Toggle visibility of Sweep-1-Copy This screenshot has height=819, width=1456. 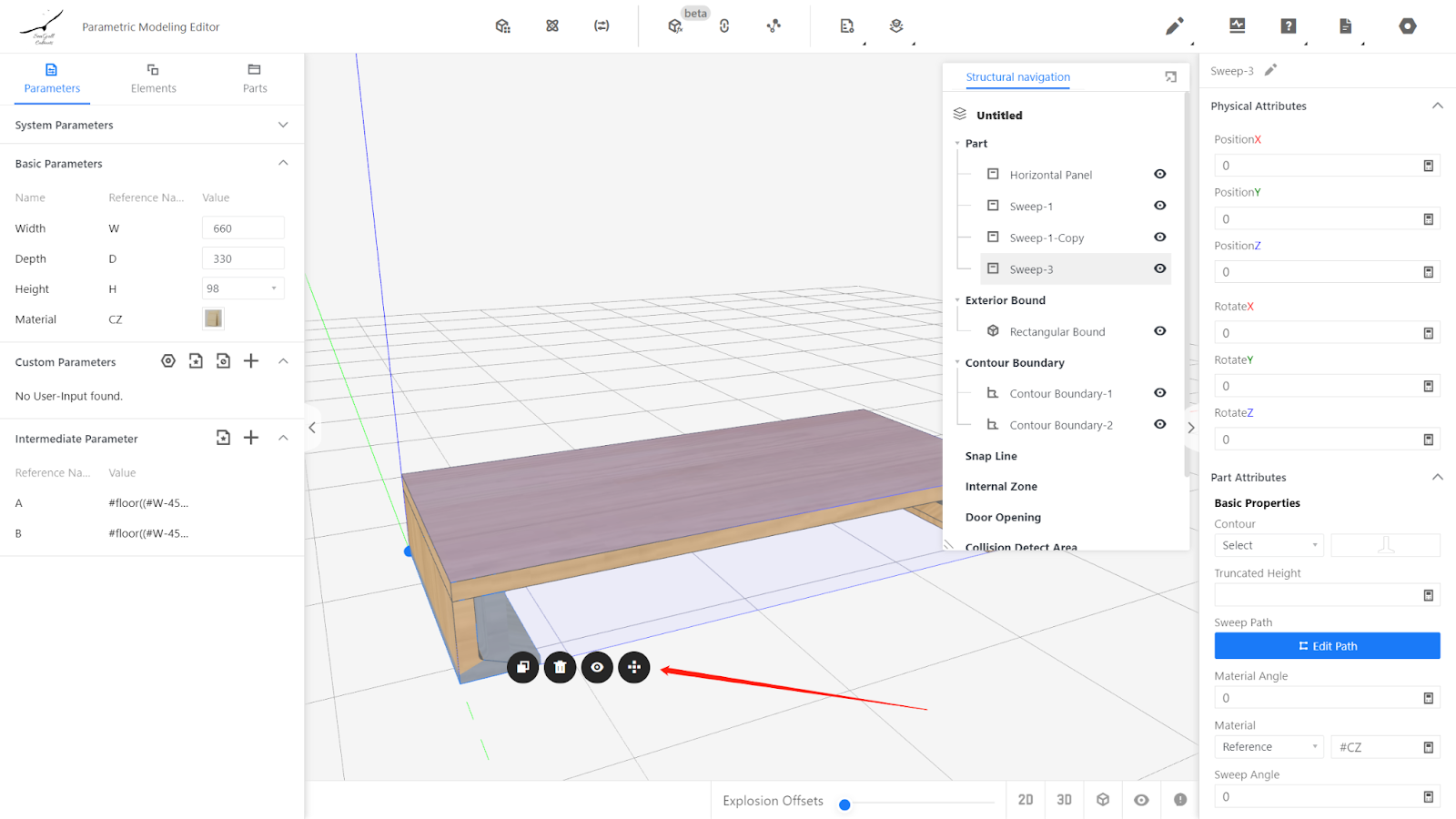[1159, 238]
